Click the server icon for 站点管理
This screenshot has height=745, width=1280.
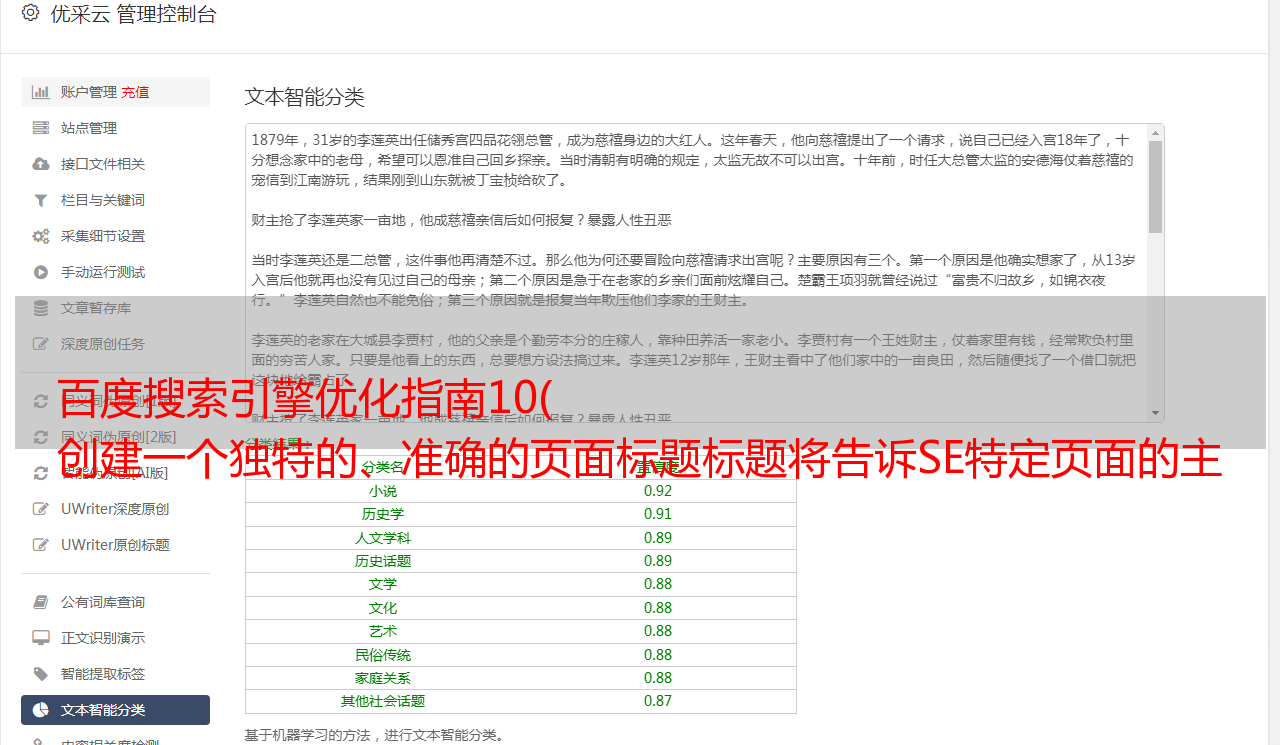(x=40, y=128)
